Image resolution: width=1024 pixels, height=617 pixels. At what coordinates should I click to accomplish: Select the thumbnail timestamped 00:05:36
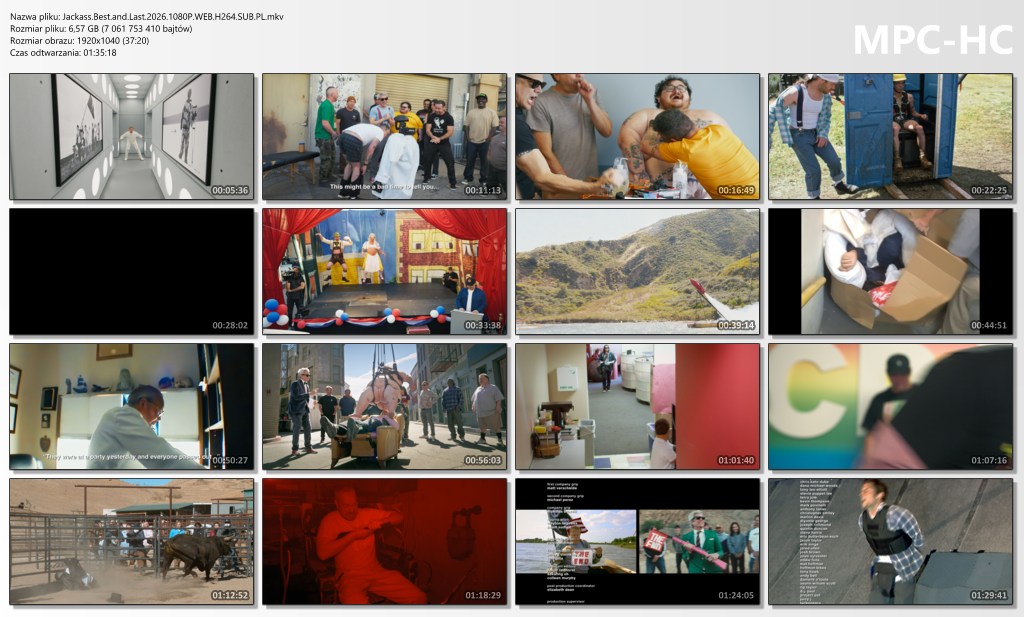[132, 136]
